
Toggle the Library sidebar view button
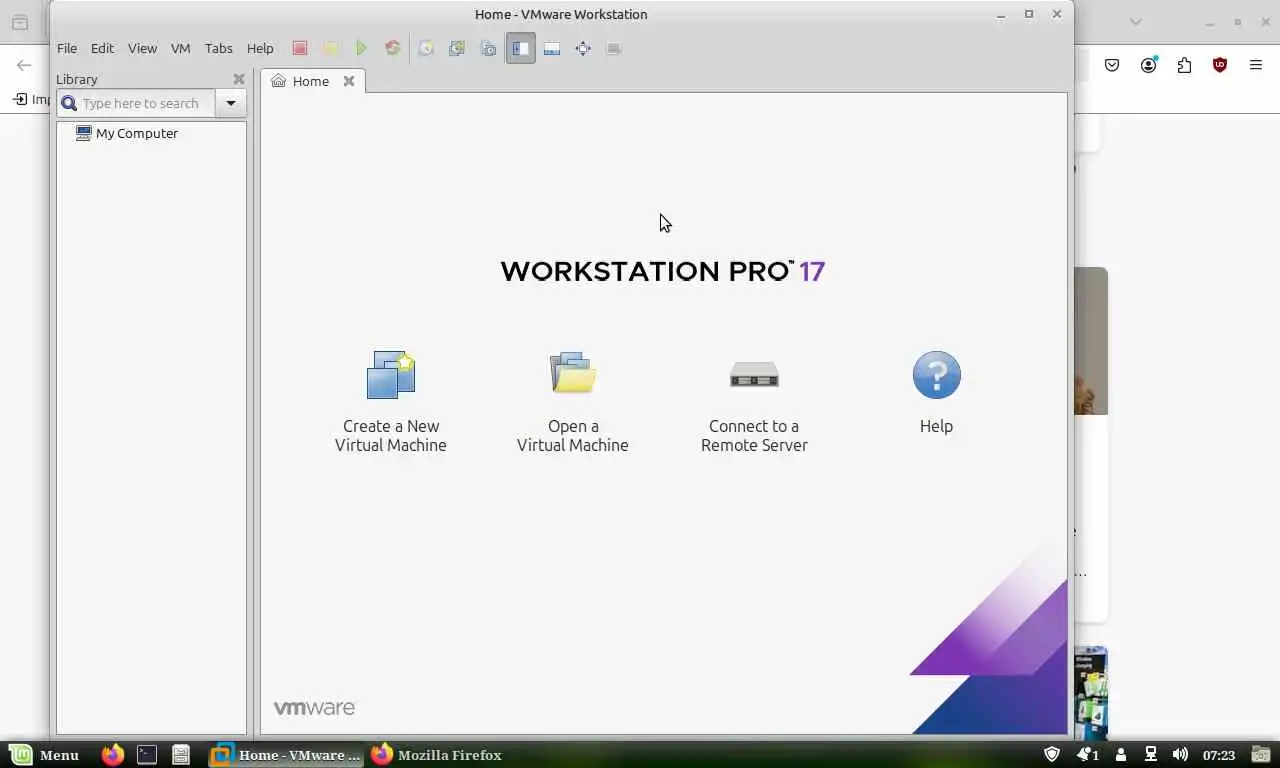coord(521,48)
